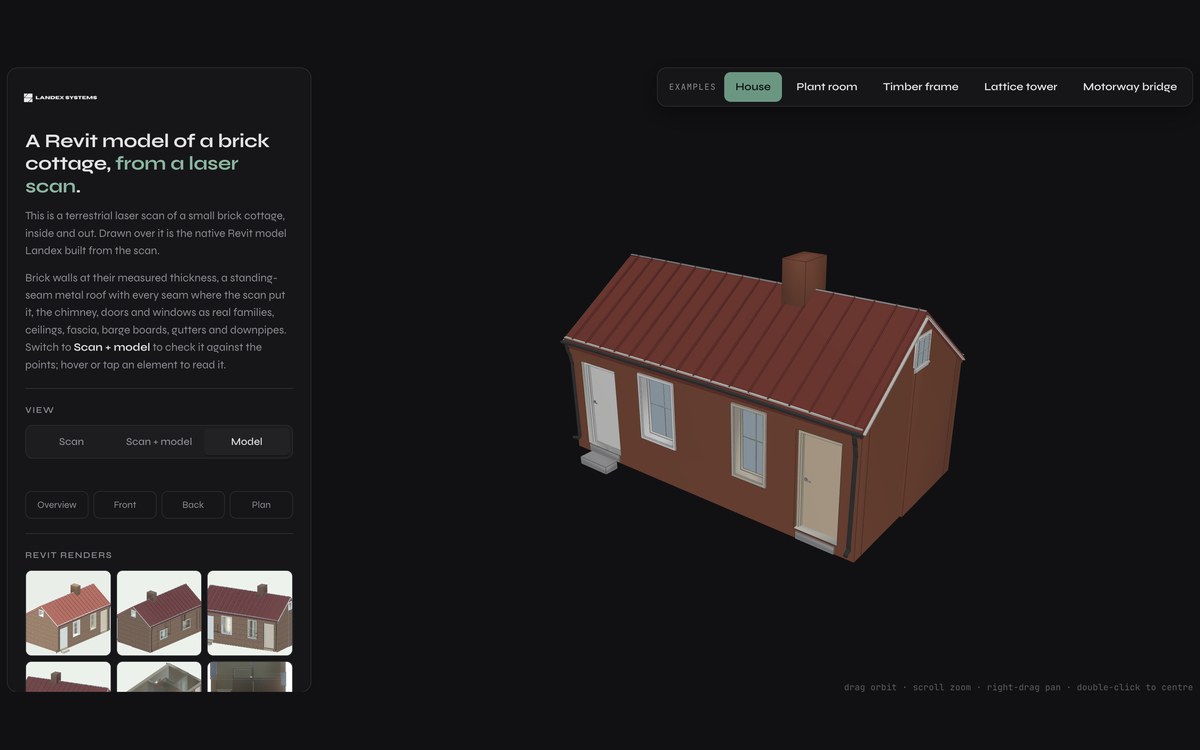Click the gable window on the model

tap(922, 350)
